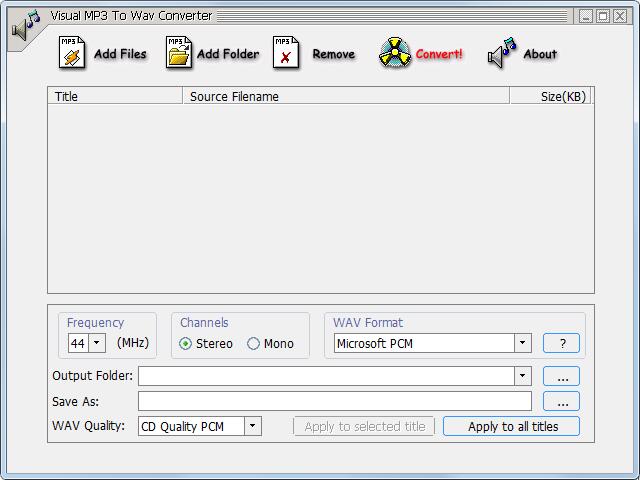The image size is (640, 480).
Task: Select the Stereo channel option
Action: [186, 343]
